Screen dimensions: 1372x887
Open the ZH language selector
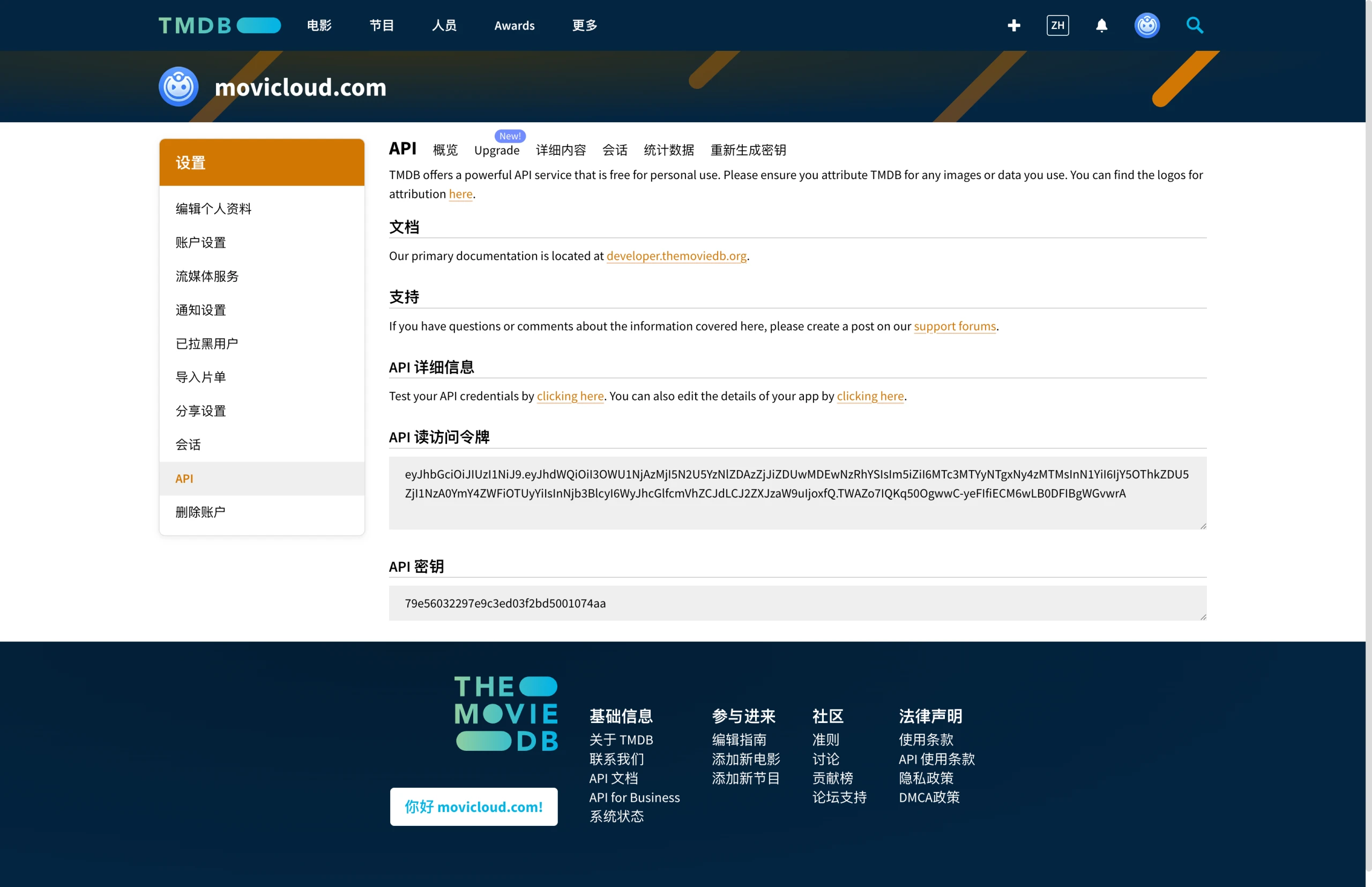[1057, 25]
